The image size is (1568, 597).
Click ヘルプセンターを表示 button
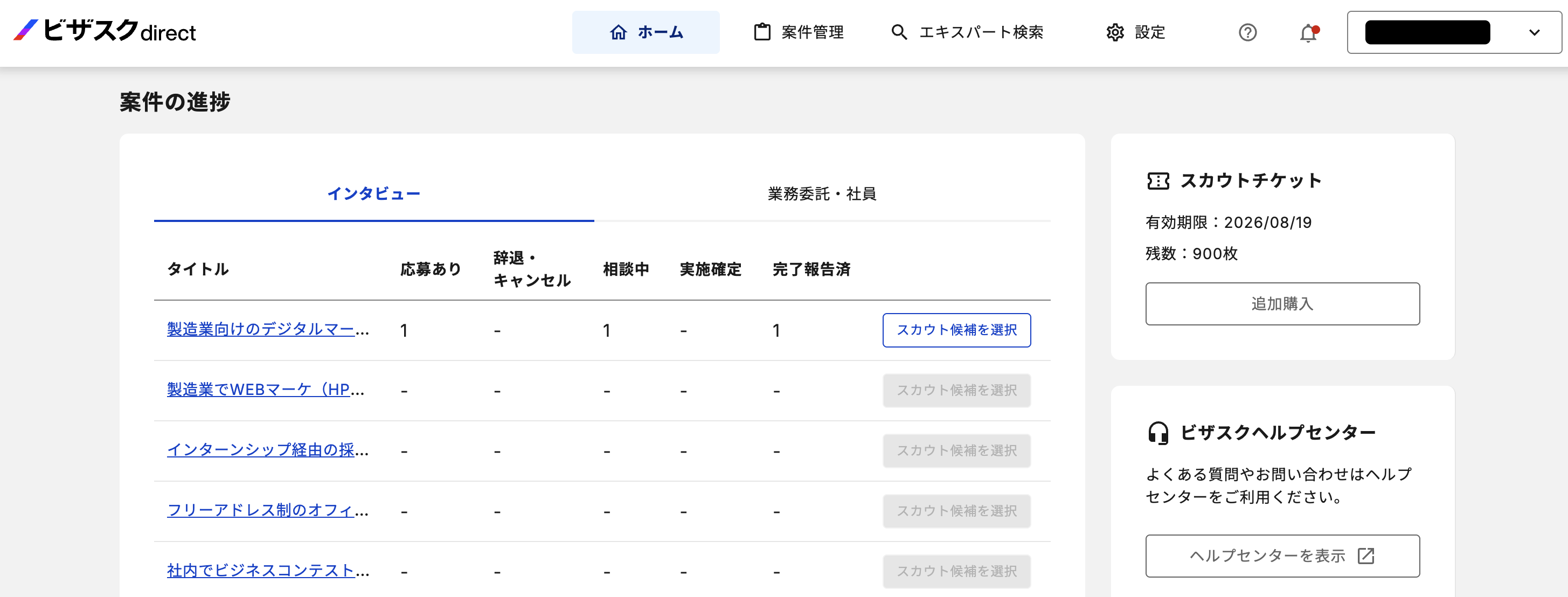[1282, 556]
